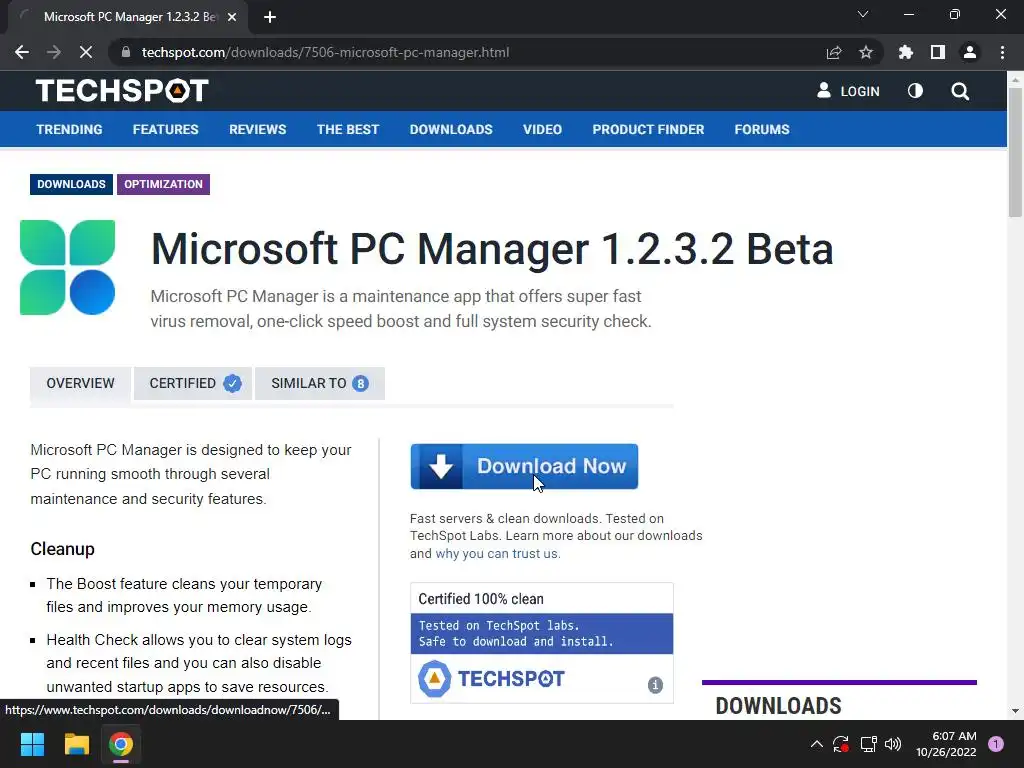Click the Download Now button
Viewport: 1024px width, 768px height.
coord(524,466)
